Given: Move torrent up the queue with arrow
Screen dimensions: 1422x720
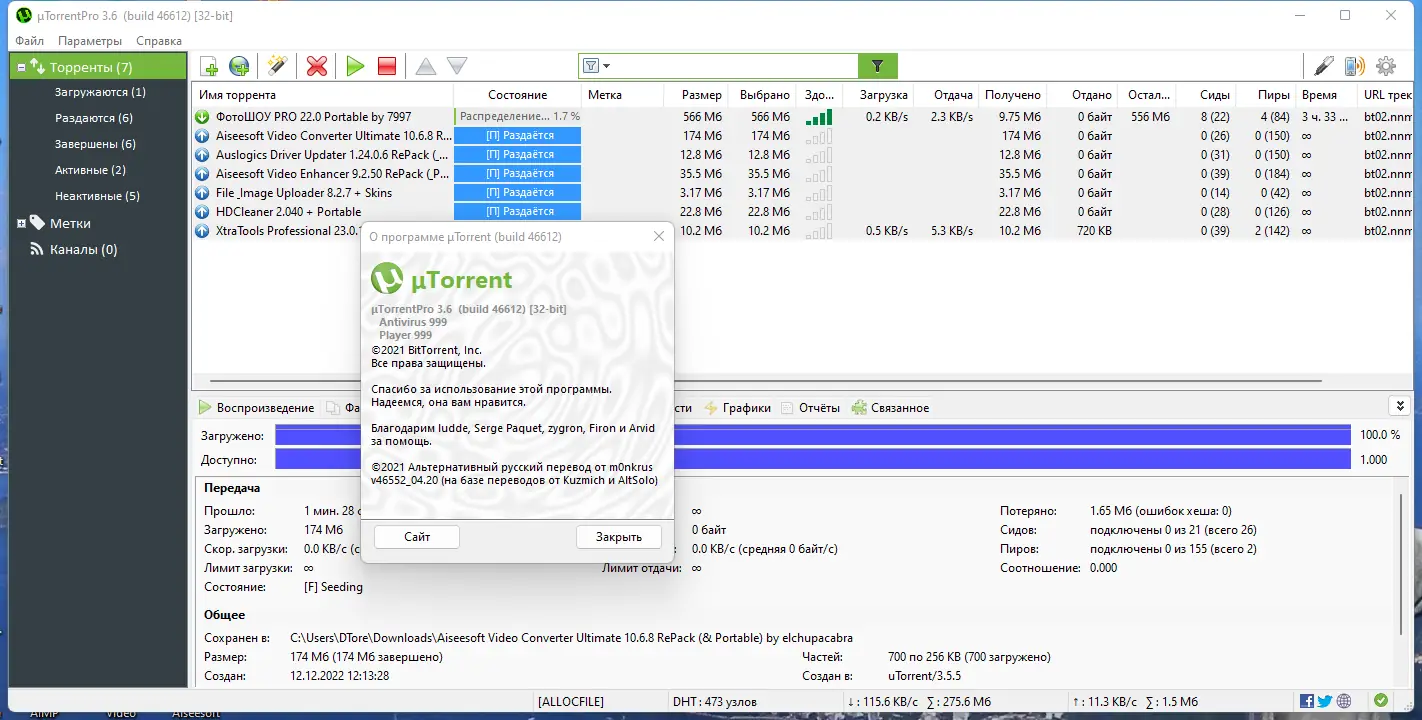Looking at the screenshot, I should 426,67.
